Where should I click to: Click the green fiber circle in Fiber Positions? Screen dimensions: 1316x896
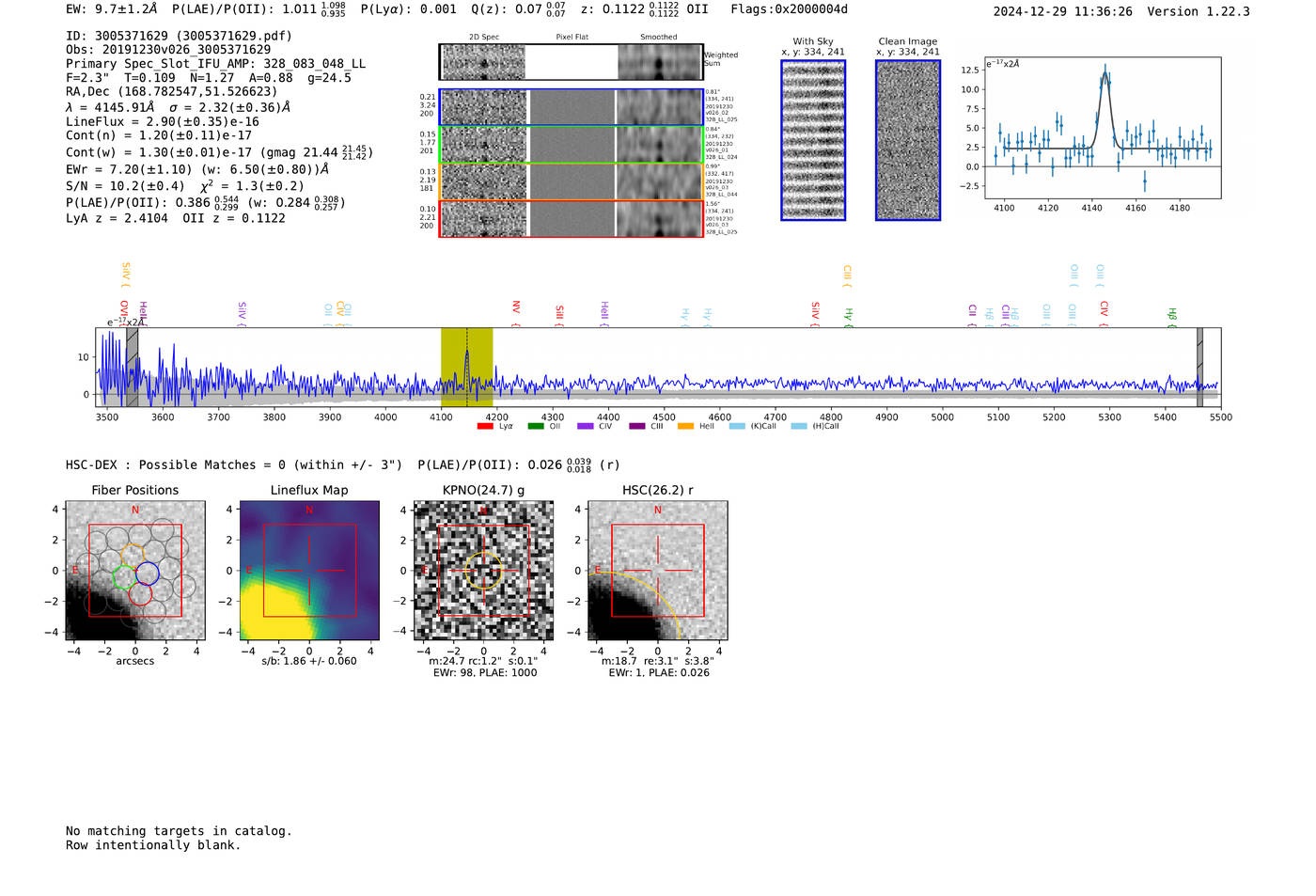point(123,577)
